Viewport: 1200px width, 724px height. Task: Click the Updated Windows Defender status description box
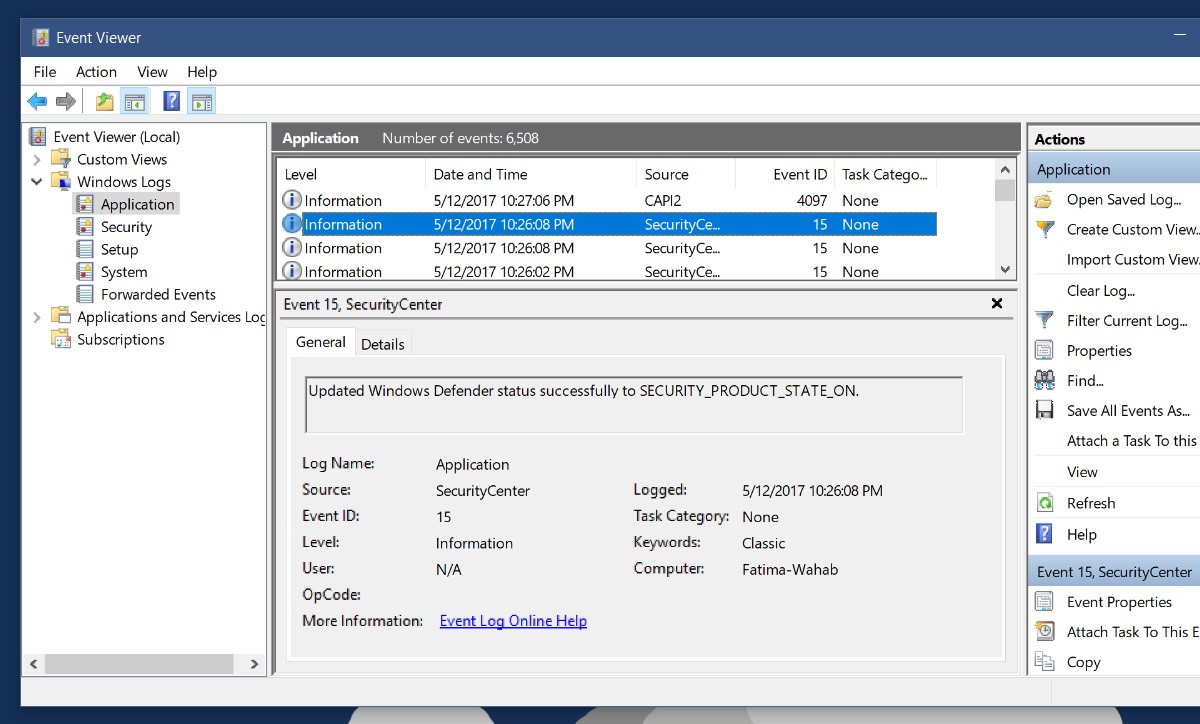click(x=634, y=404)
